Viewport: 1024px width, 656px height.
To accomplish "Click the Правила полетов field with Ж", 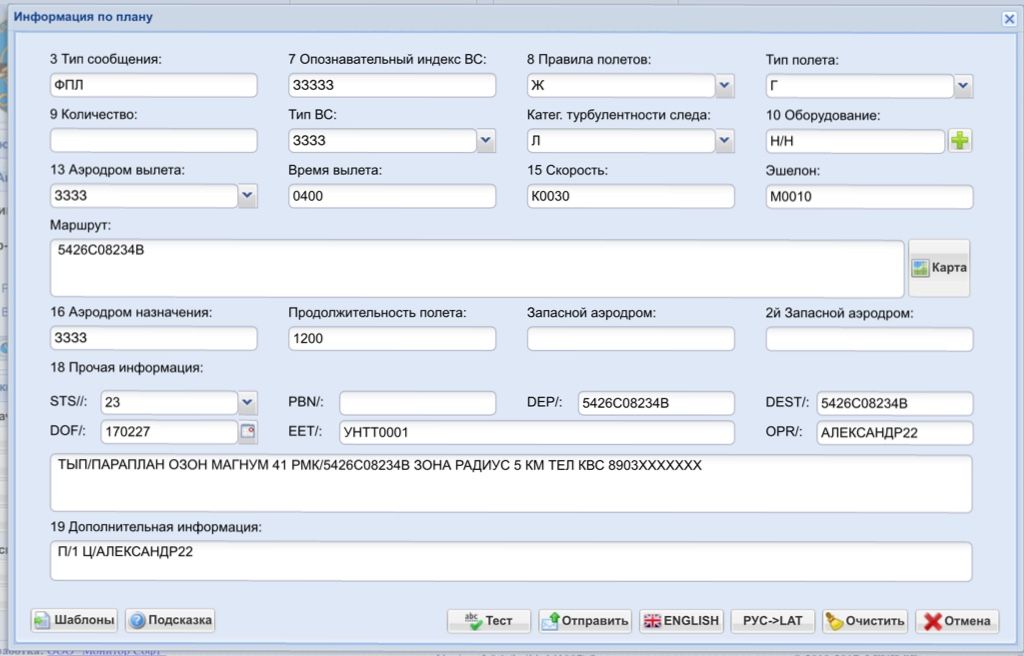I will 621,86.
